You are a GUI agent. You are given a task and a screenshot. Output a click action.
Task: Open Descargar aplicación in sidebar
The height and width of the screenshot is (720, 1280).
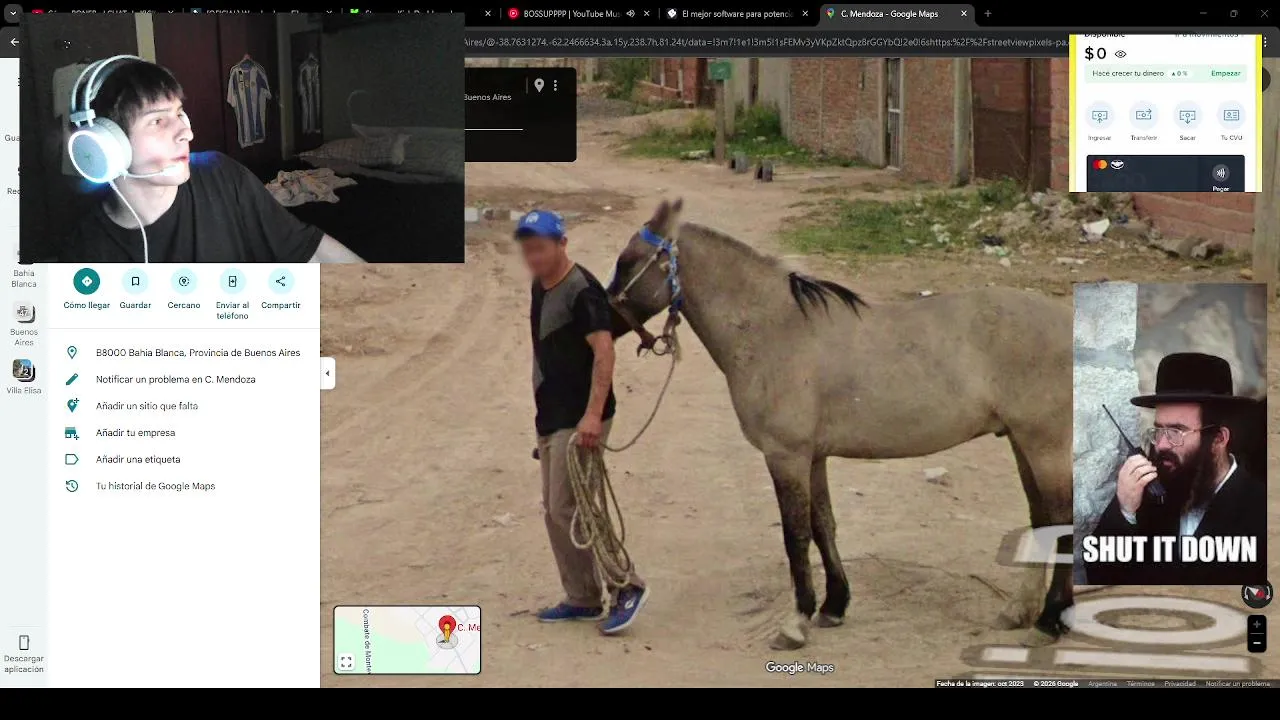coord(24,652)
